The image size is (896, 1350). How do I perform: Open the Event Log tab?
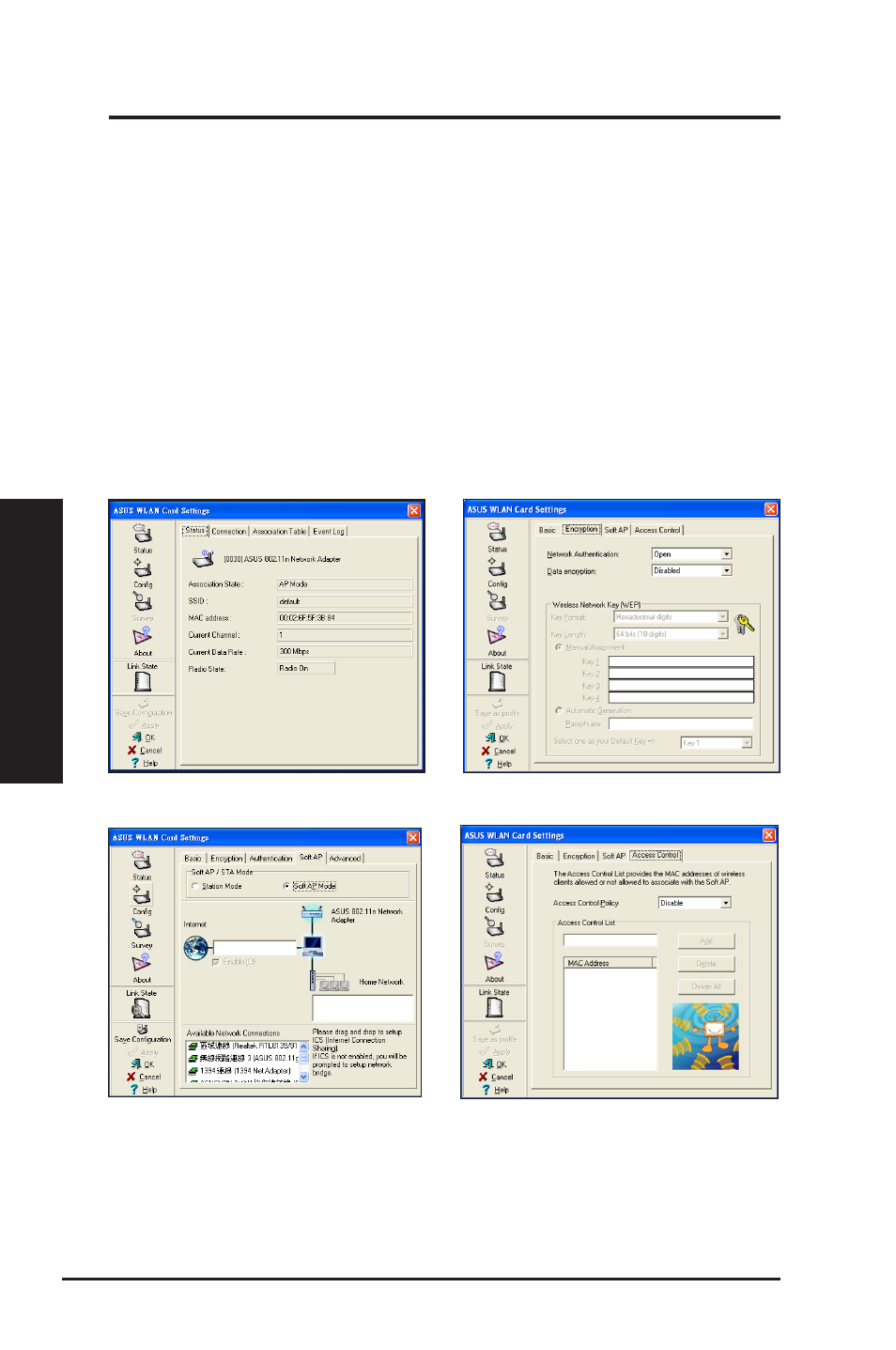329,532
